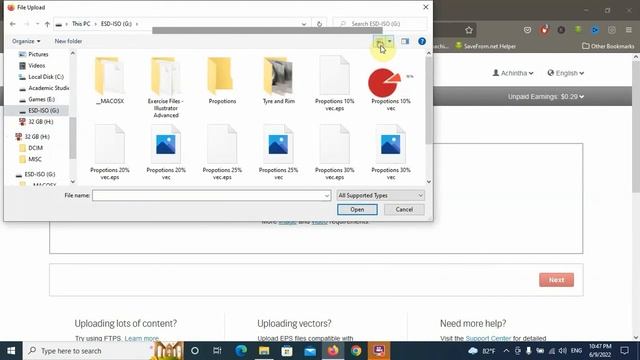Click the file list vertical scrollbar
Viewport: 640px width, 360px height.
click(x=429, y=100)
